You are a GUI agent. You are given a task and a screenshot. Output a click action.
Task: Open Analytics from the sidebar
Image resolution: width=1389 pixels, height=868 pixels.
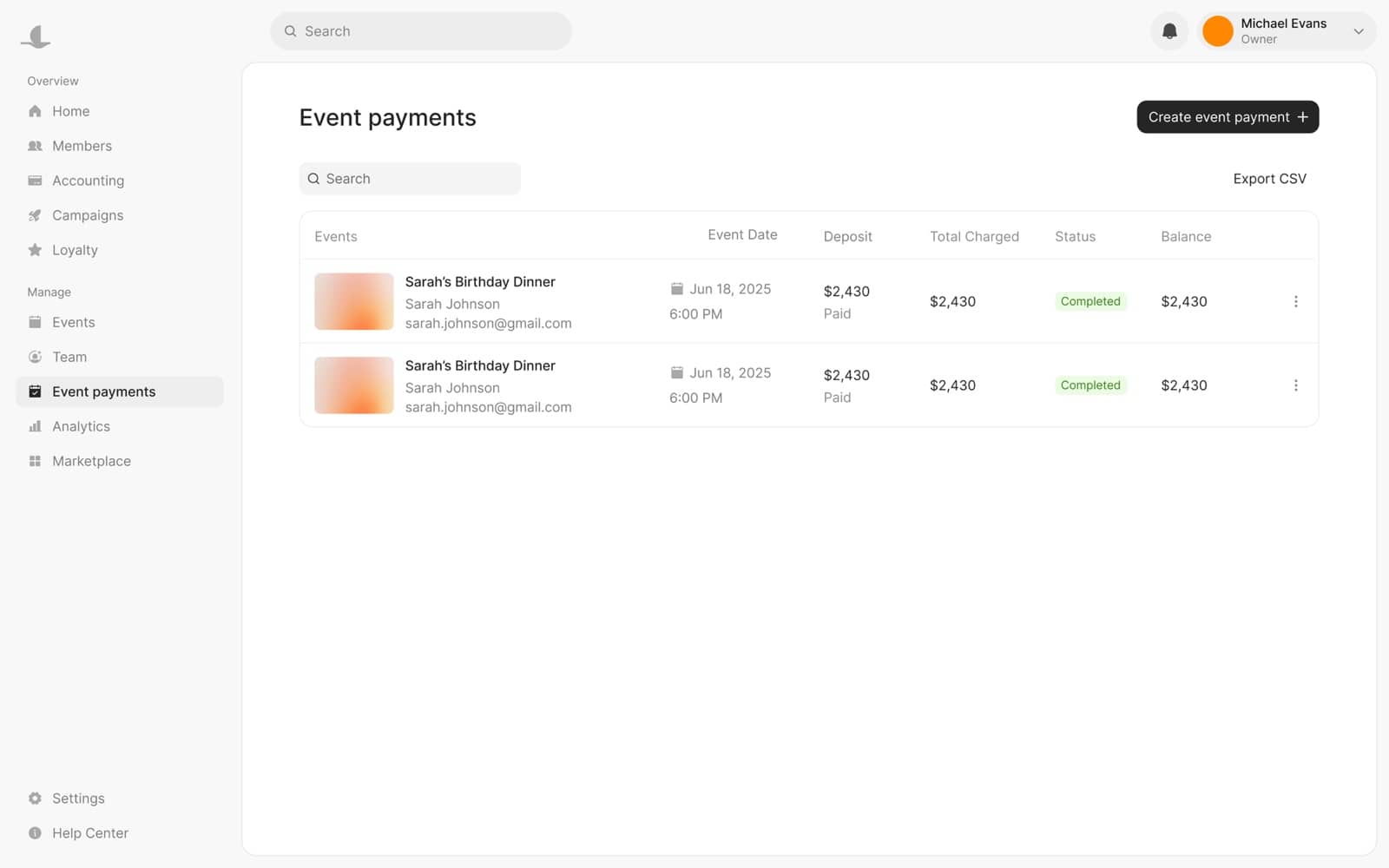(x=120, y=426)
